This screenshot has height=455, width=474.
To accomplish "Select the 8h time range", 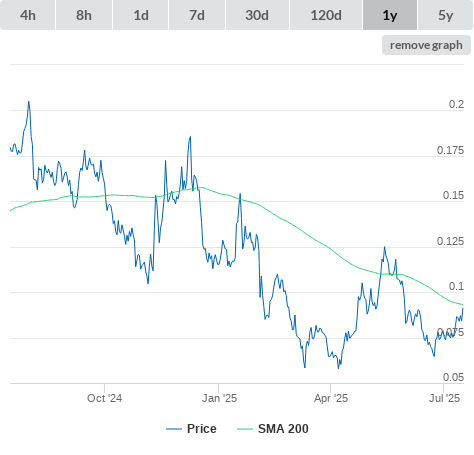I will 84,15.
